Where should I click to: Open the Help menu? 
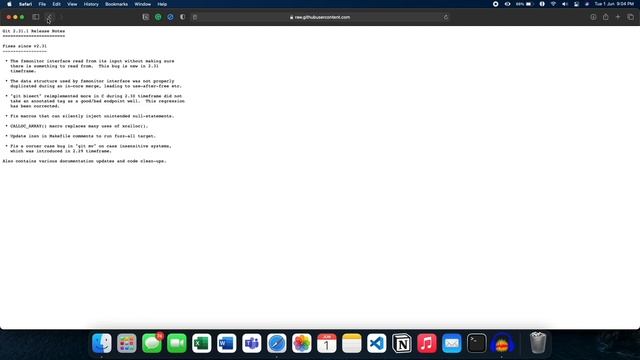coord(162,4)
